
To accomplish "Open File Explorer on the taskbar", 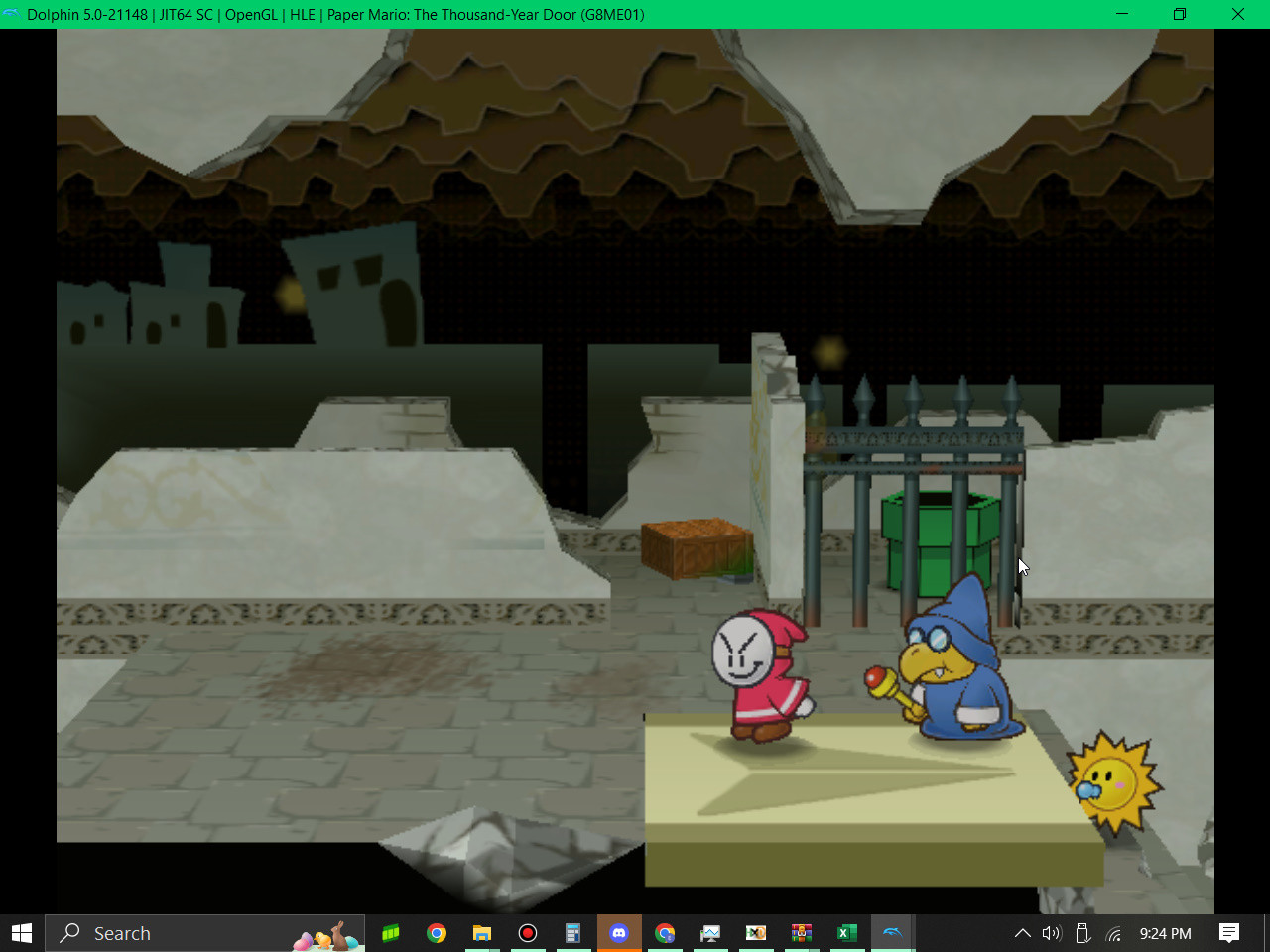I will (482, 933).
